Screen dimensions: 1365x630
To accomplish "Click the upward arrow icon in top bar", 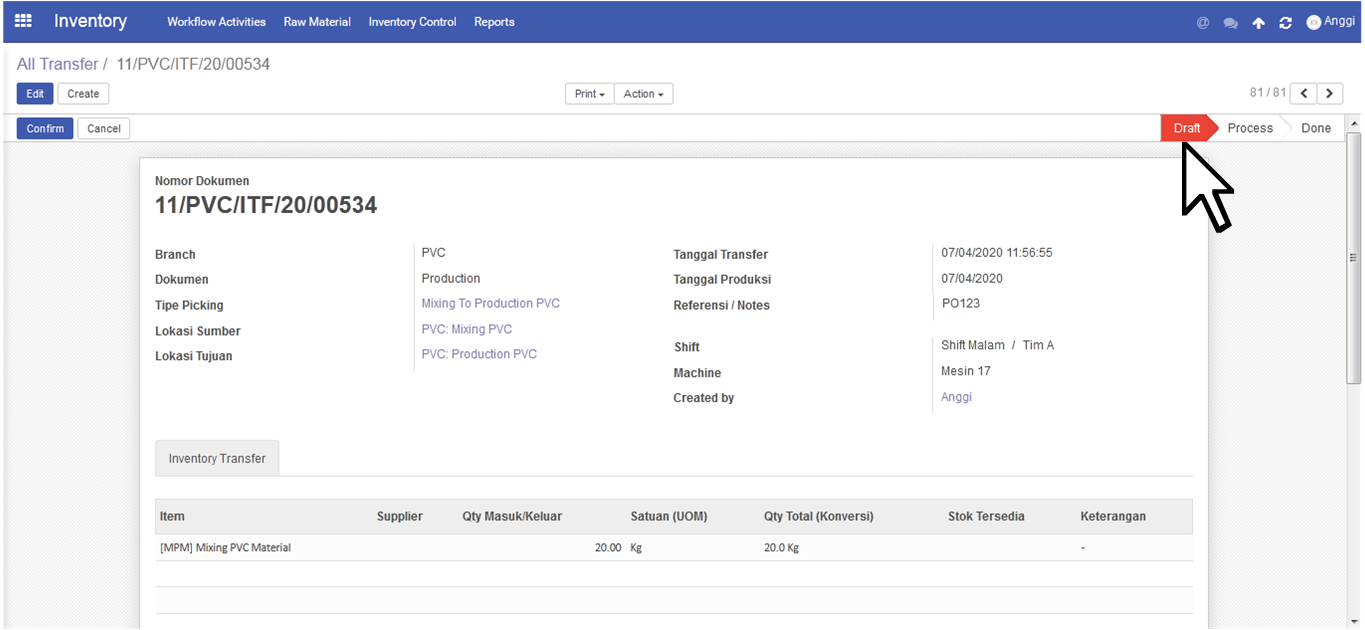I will (1258, 22).
